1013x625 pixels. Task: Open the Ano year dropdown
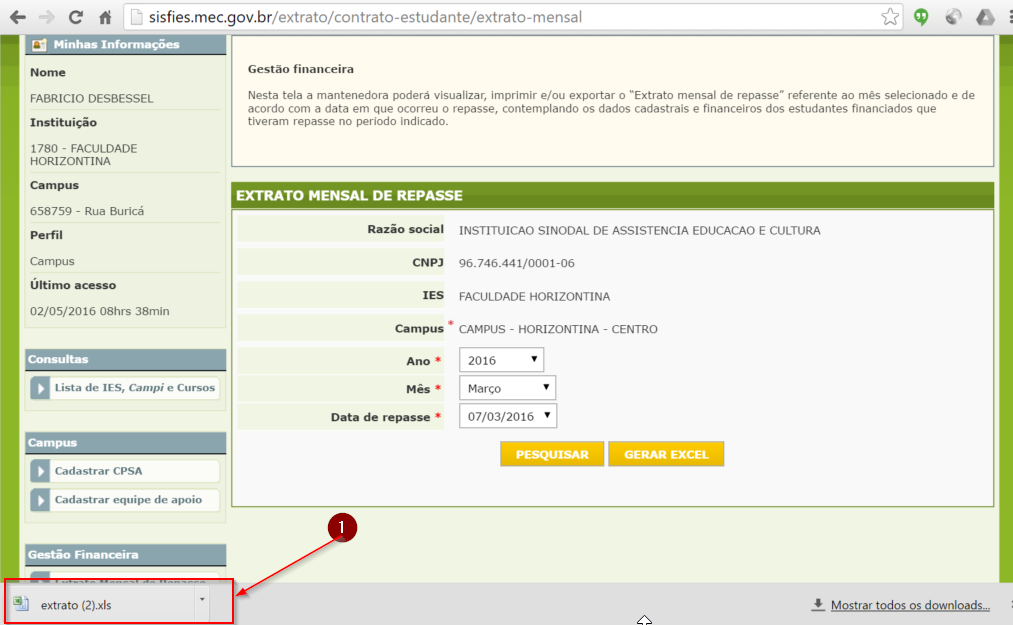(x=501, y=360)
